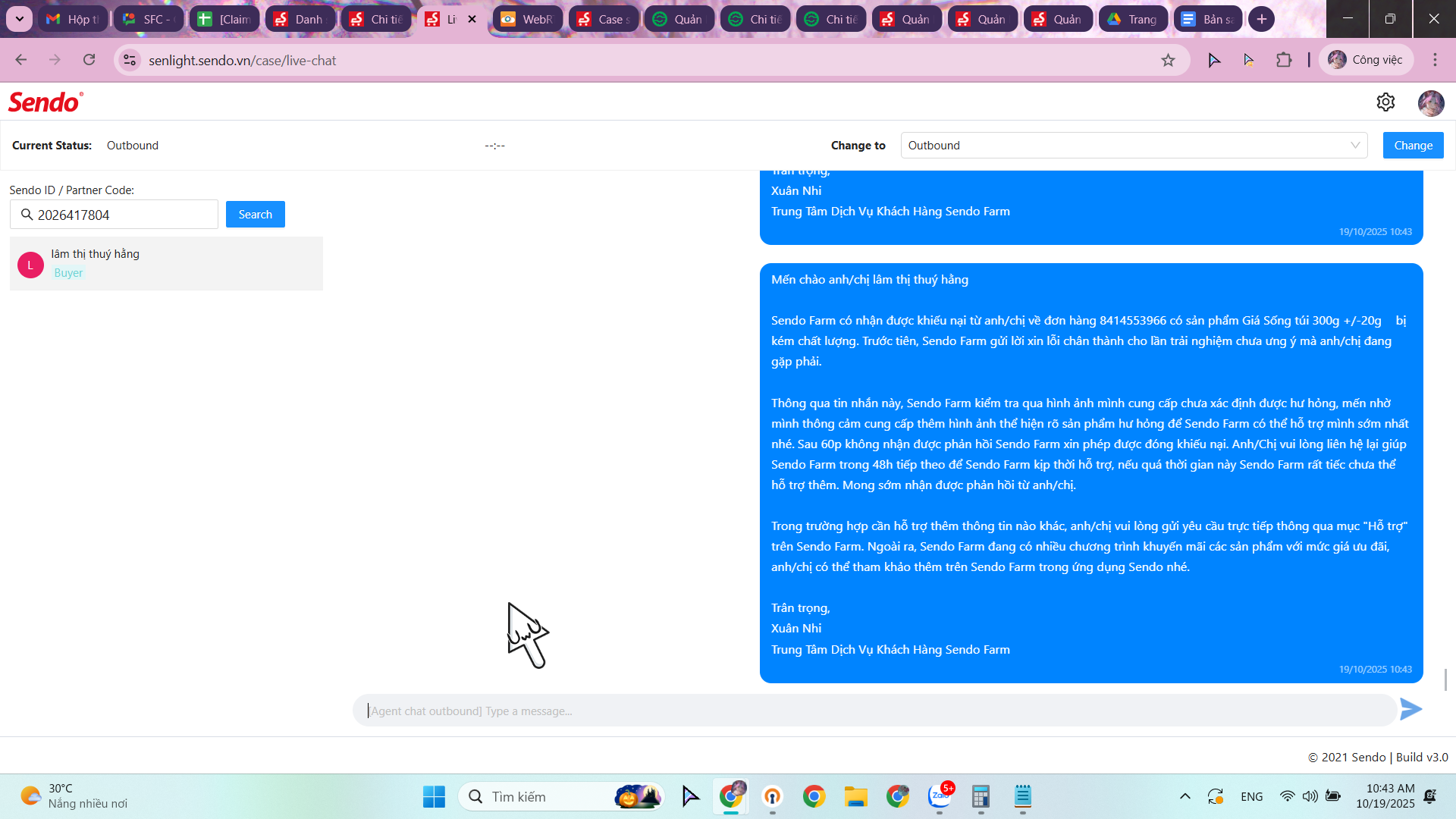This screenshot has height=819, width=1456.
Task: Open browser extensions puzzle icon
Action: tap(1284, 60)
